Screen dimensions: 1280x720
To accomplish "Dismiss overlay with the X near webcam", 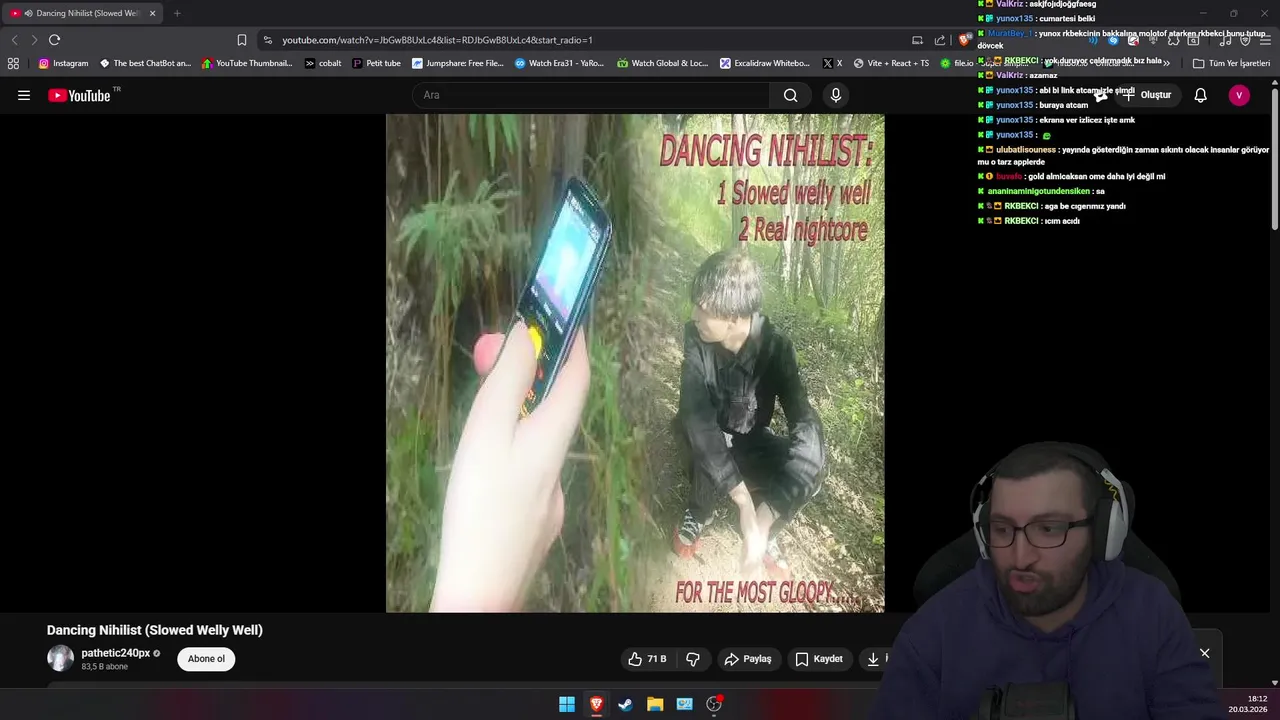I will (x=1205, y=653).
